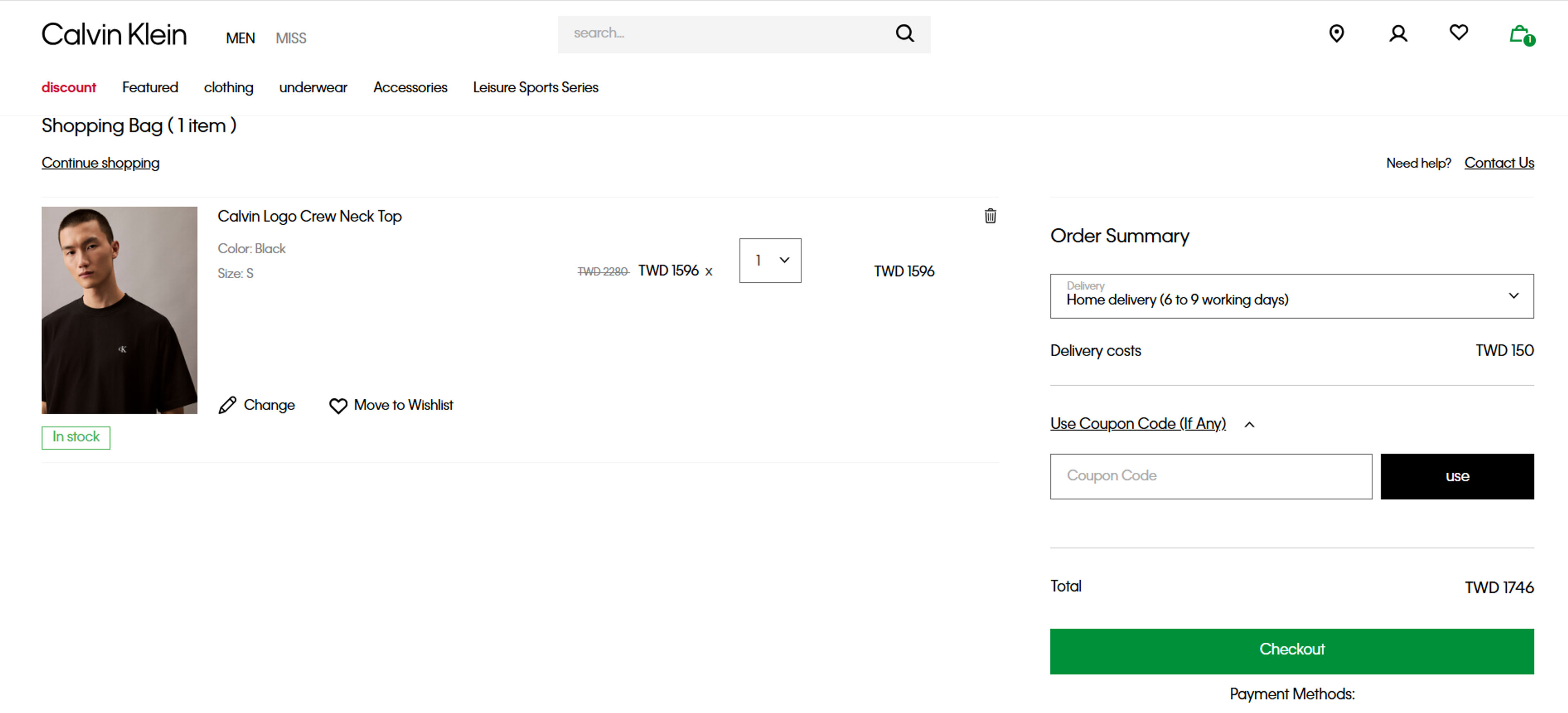This screenshot has height=713, width=1568.
Task: Open the wishlist heart icon in header
Action: (1459, 32)
